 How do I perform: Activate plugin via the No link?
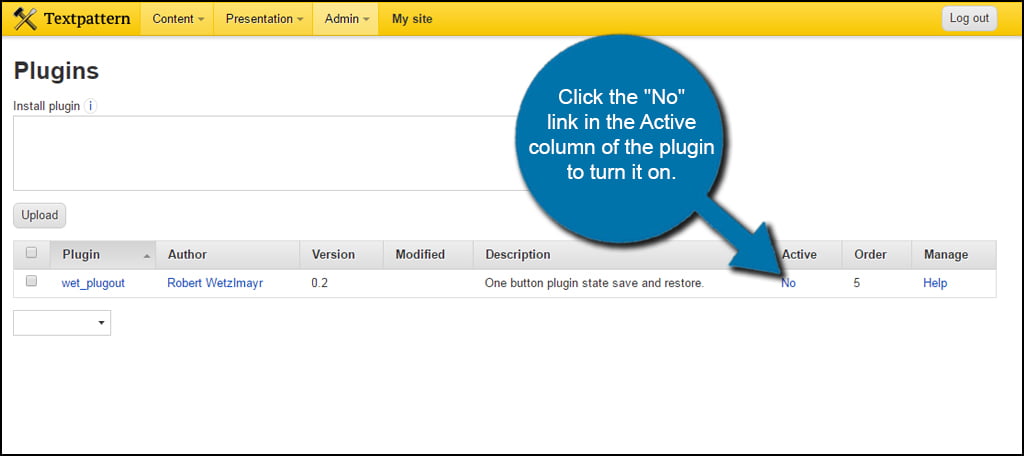[x=788, y=283]
